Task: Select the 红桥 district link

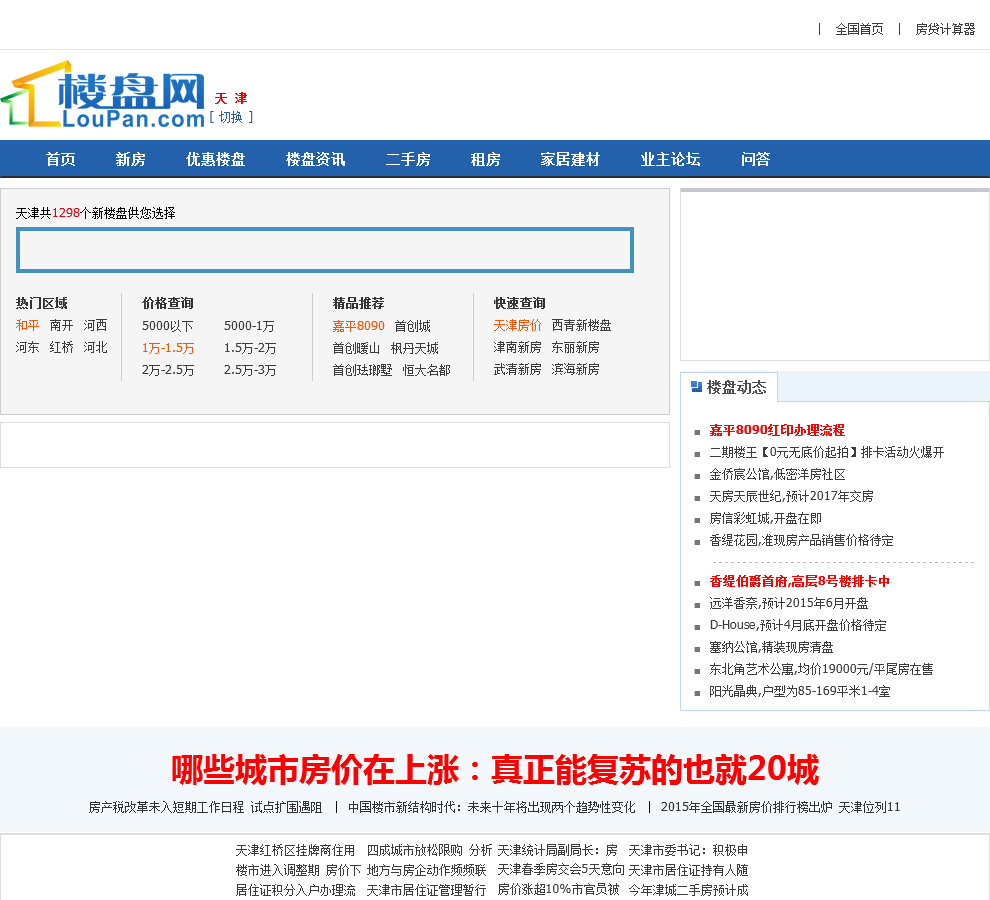Action: pyautogui.click(x=61, y=347)
